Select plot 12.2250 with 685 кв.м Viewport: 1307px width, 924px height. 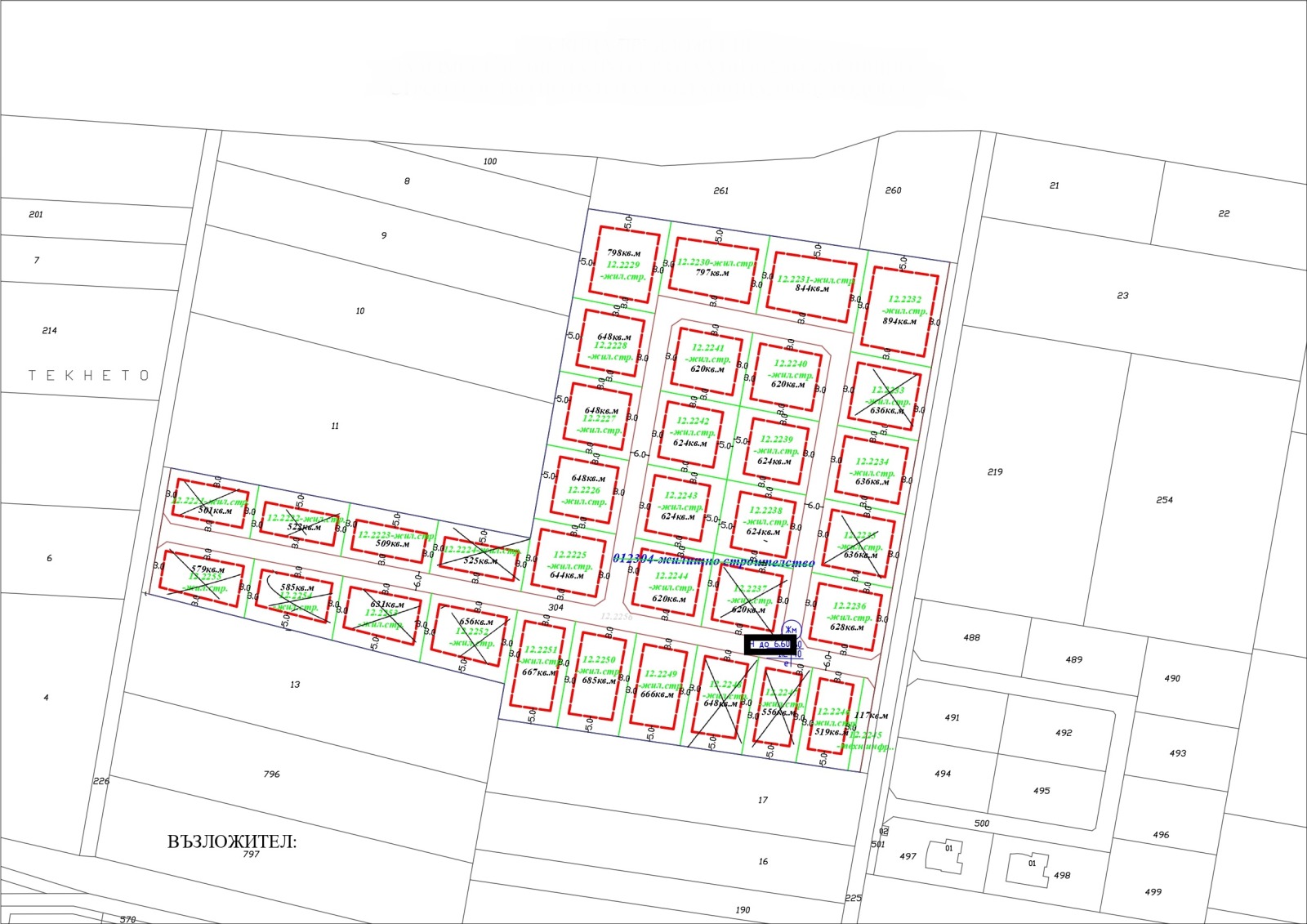tap(598, 673)
